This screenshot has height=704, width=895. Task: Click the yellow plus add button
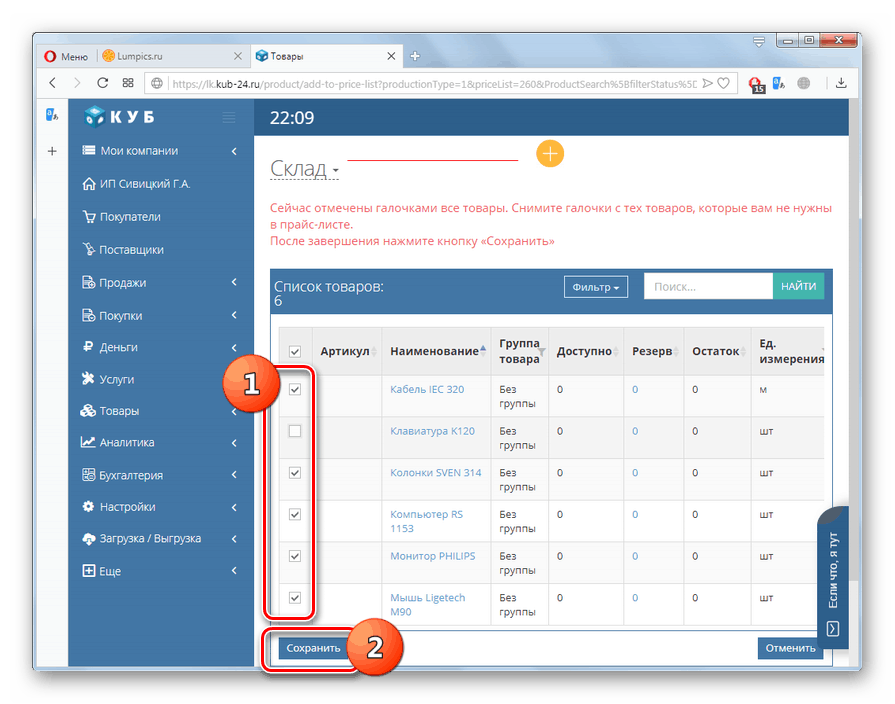[550, 154]
